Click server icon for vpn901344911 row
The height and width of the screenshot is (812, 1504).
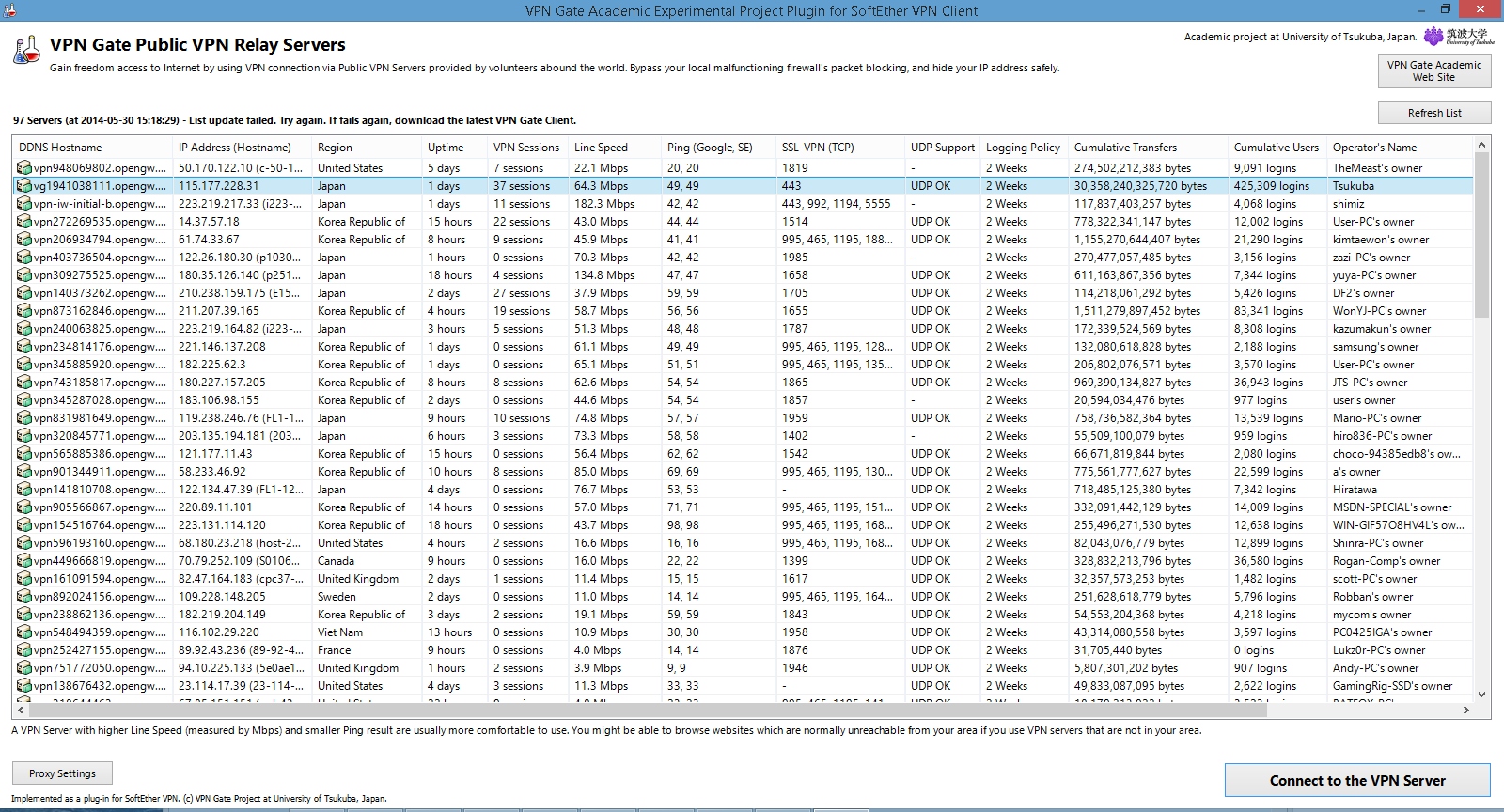coord(24,472)
